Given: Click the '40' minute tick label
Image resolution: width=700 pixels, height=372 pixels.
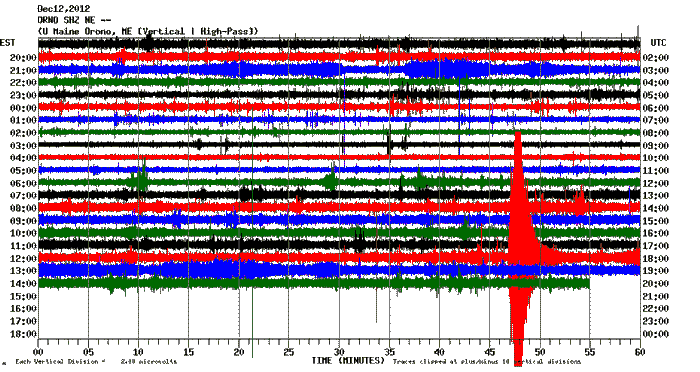Looking at the screenshot, I should click(439, 352).
